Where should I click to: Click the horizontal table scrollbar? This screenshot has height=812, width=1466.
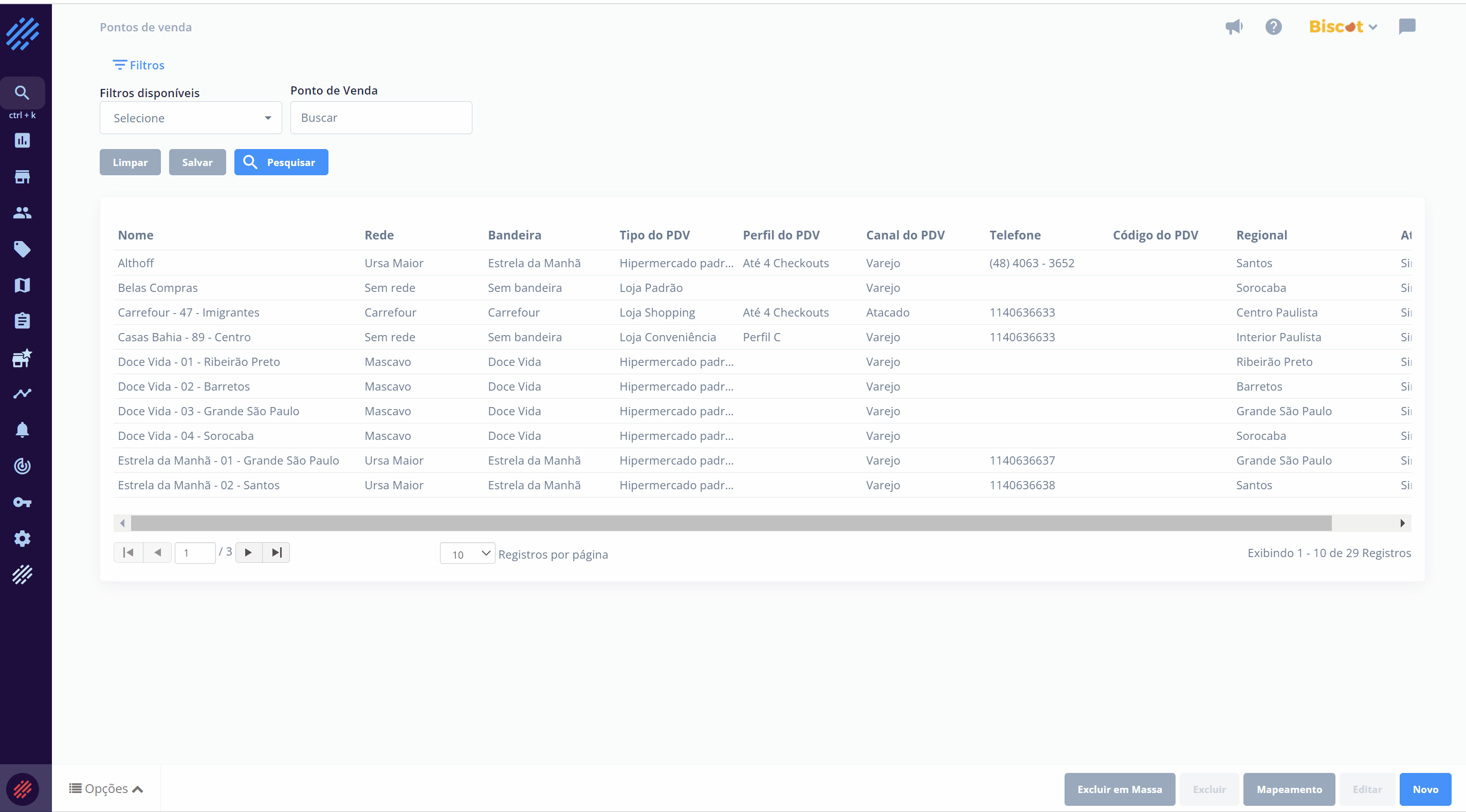[x=731, y=523]
